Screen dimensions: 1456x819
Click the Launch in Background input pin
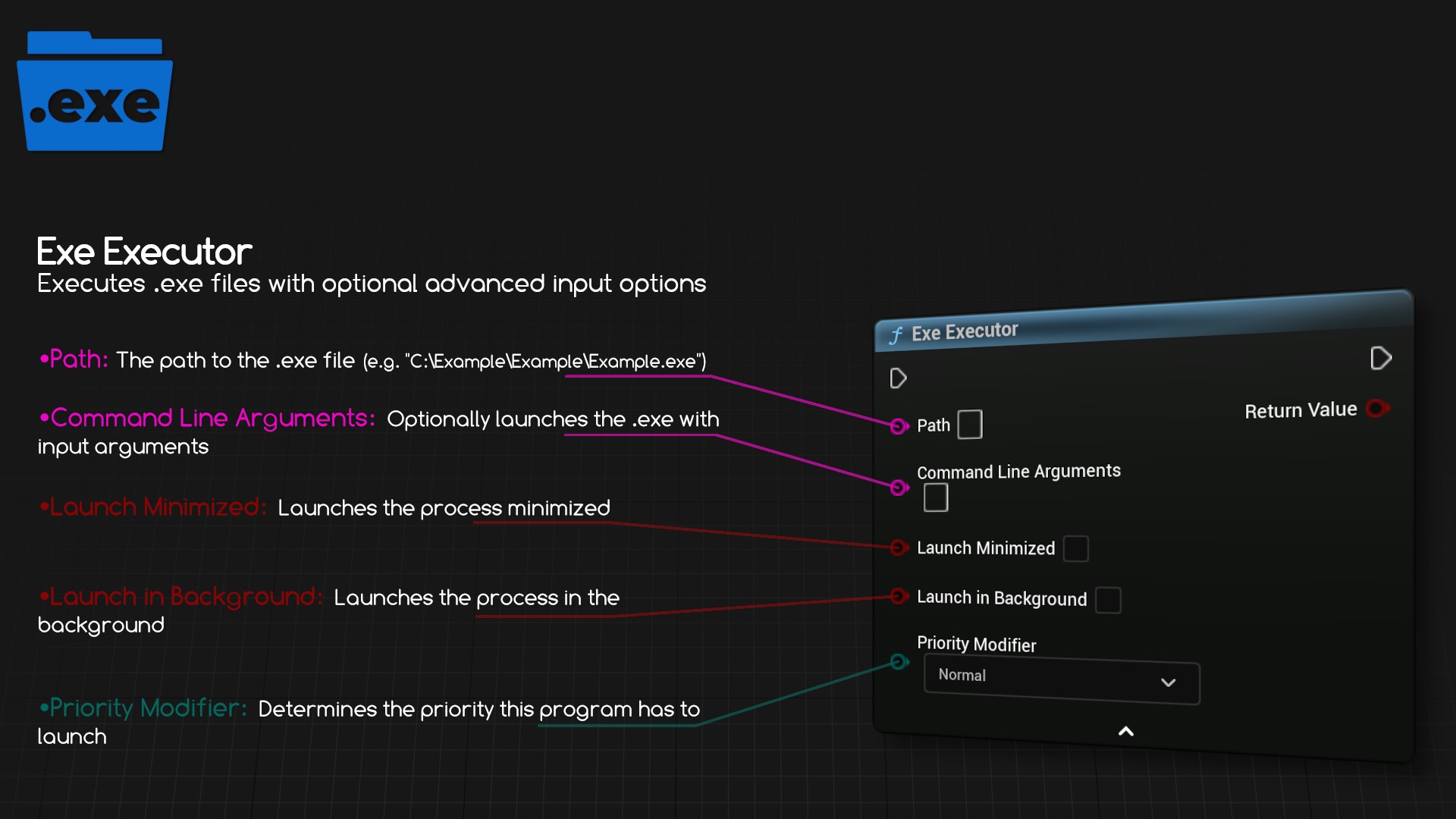click(x=899, y=597)
